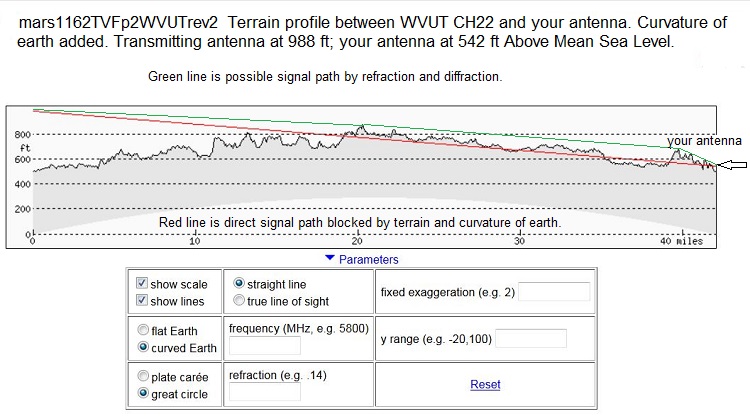Focus the frequency MHz input field

point(265,345)
